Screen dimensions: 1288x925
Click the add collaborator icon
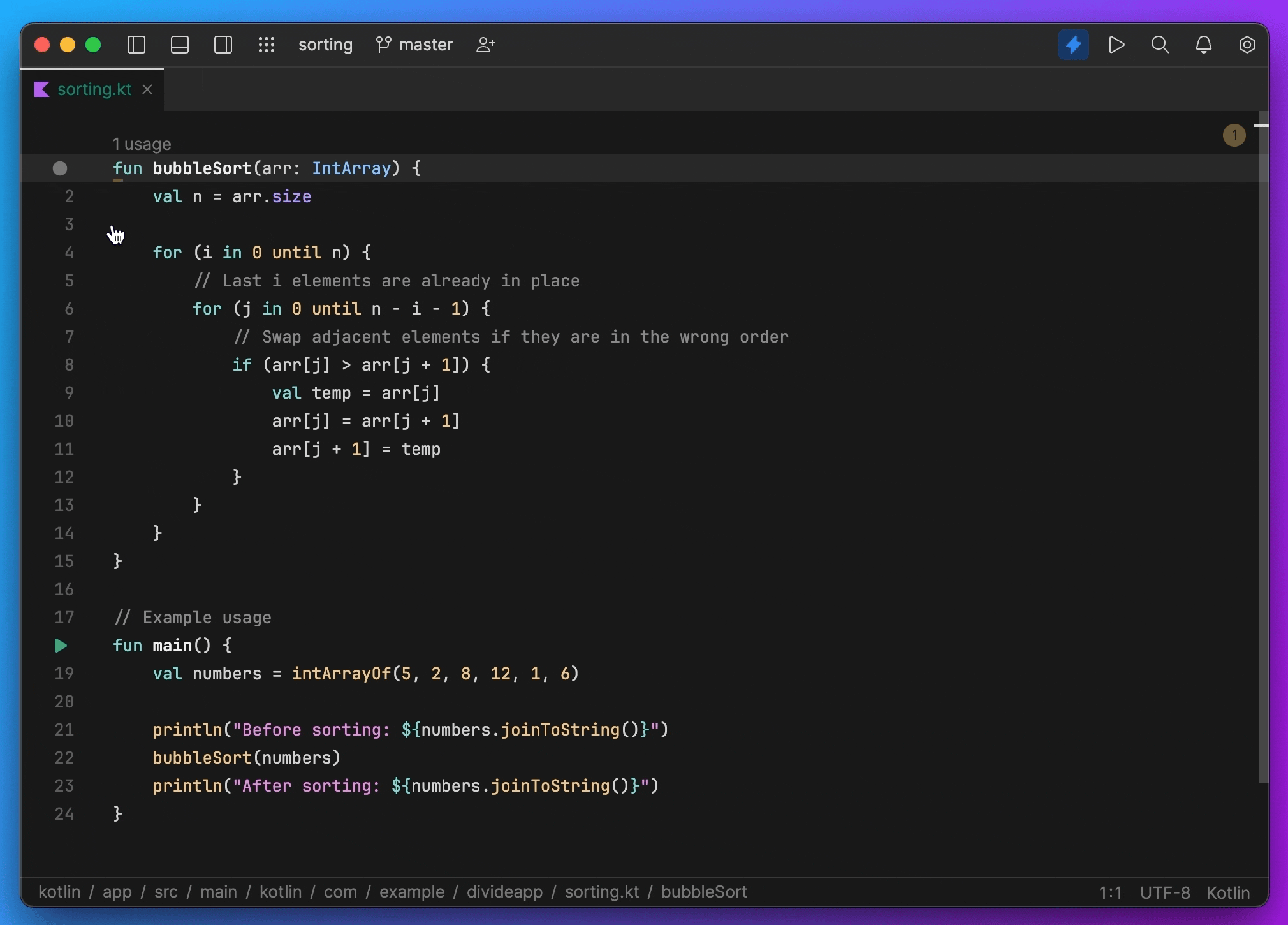[x=486, y=45]
